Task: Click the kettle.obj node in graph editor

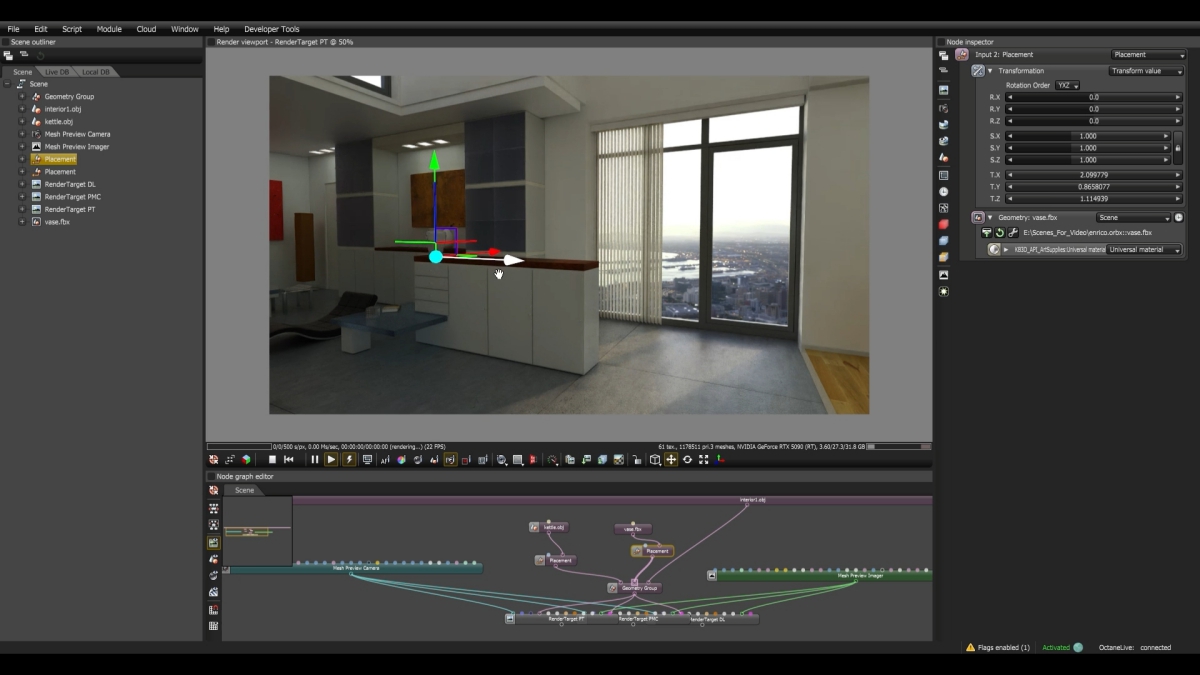Action: pos(553,527)
